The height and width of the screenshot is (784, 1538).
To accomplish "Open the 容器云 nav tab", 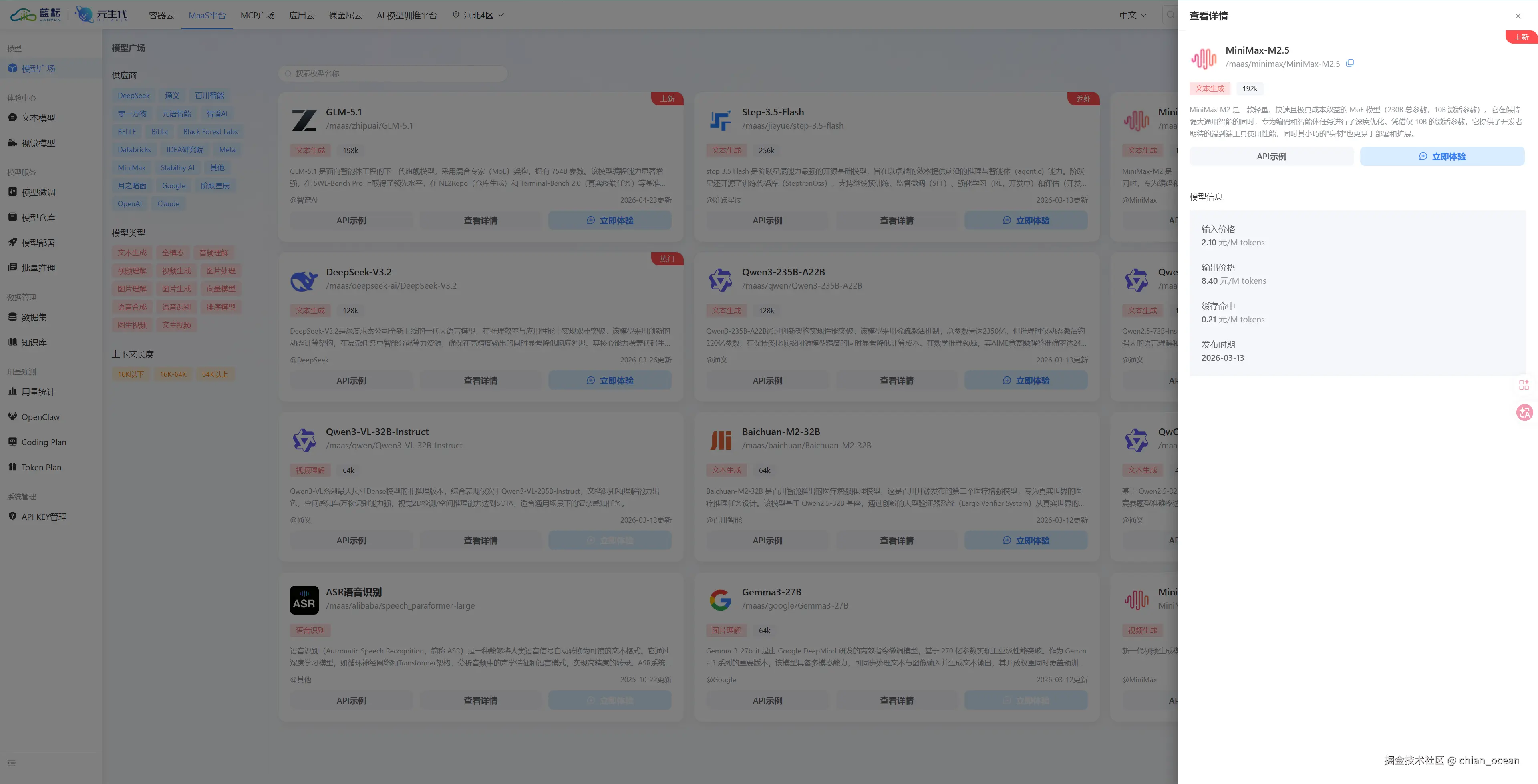I will pos(161,16).
